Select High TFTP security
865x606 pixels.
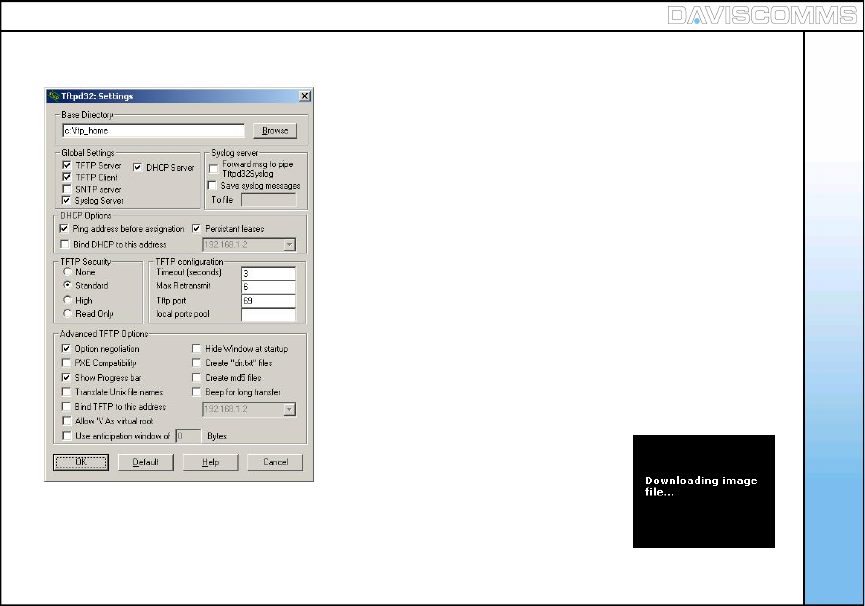click(x=67, y=299)
